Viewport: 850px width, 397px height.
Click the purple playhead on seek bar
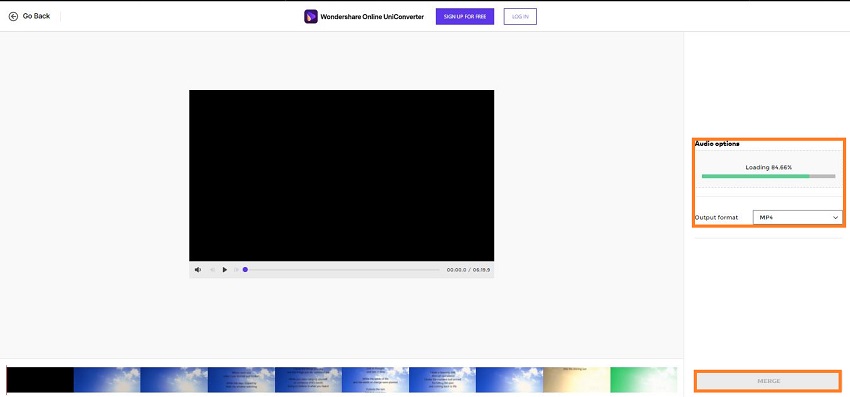point(245,270)
